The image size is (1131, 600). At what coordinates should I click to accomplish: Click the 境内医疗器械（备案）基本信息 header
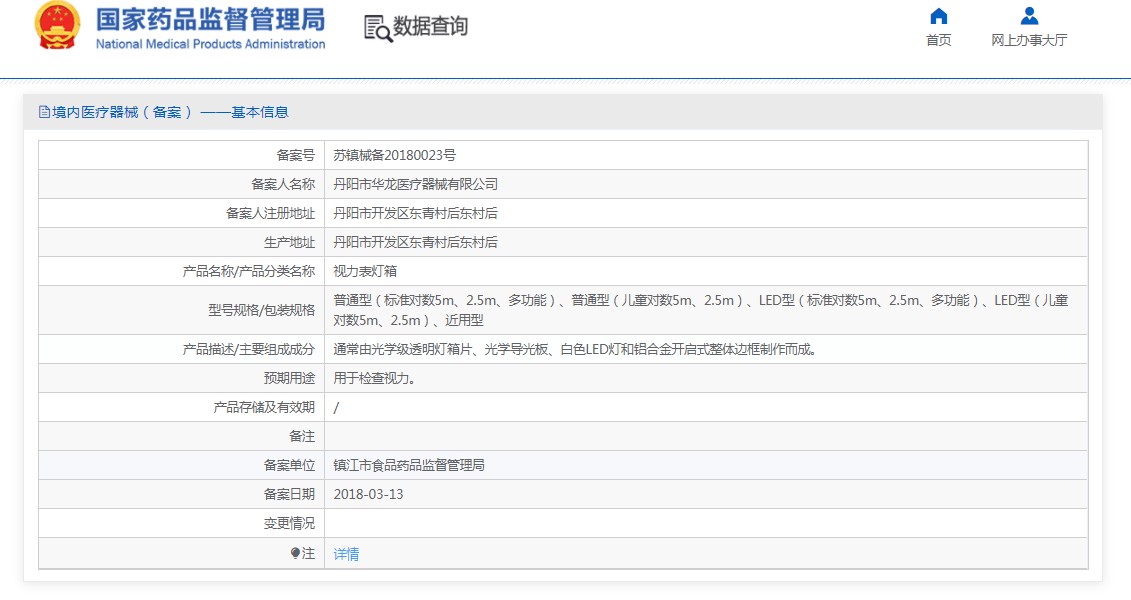pos(170,112)
